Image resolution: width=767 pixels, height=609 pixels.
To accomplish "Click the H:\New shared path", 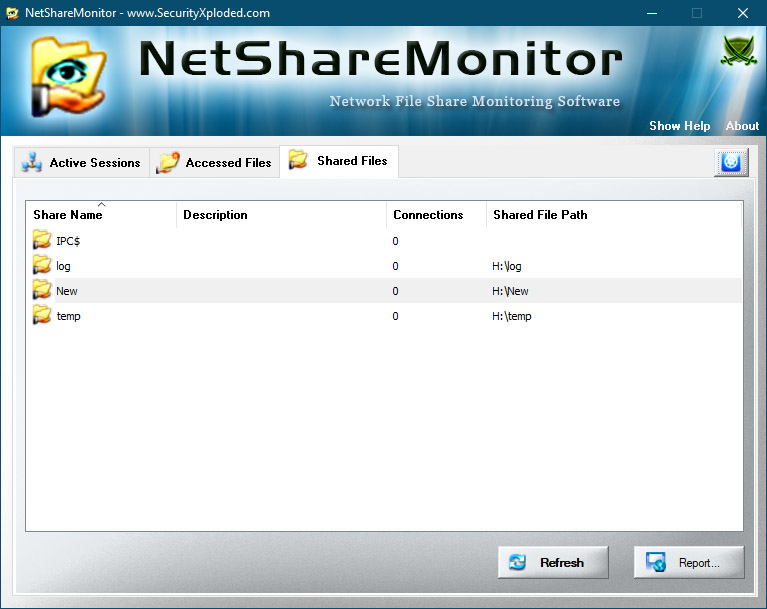I will [x=510, y=291].
